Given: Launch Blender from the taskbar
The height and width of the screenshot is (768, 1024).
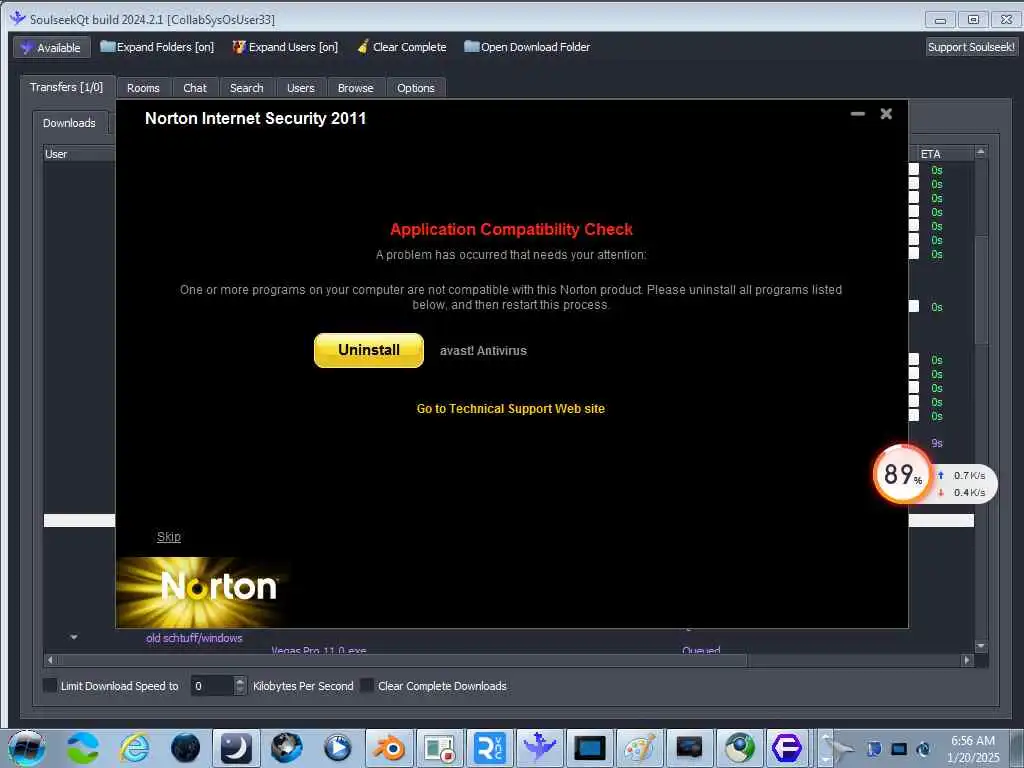Looking at the screenshot, I should [x=389, y=748].
